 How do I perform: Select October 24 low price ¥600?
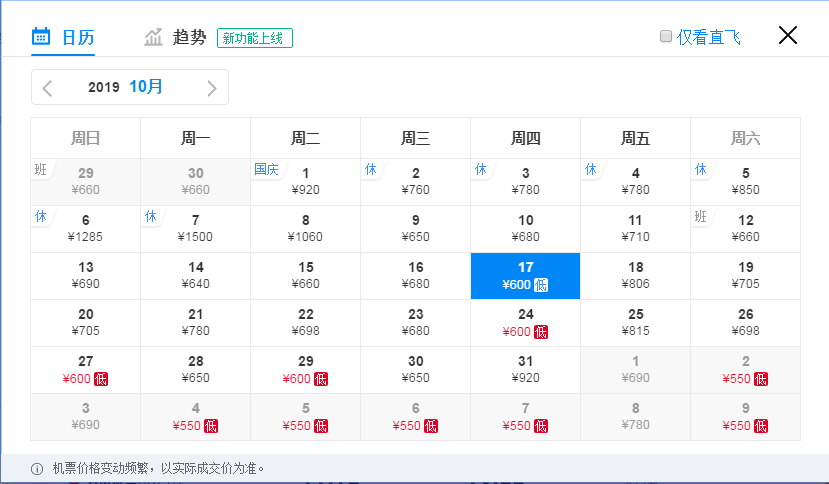point(526,323)
